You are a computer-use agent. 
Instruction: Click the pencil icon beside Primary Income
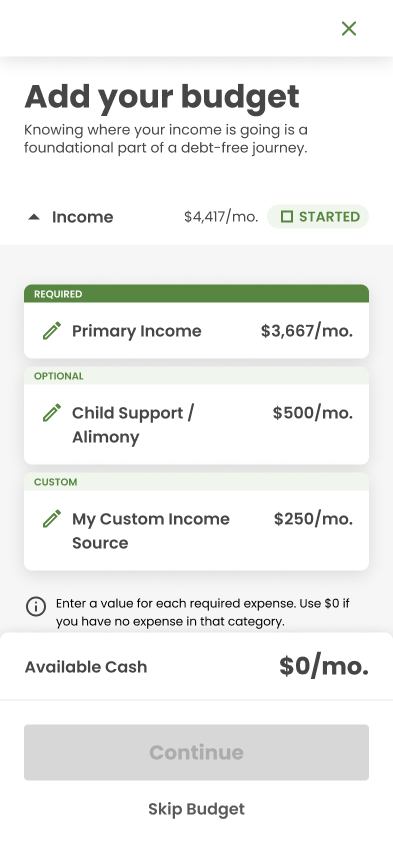pos(52,331)
